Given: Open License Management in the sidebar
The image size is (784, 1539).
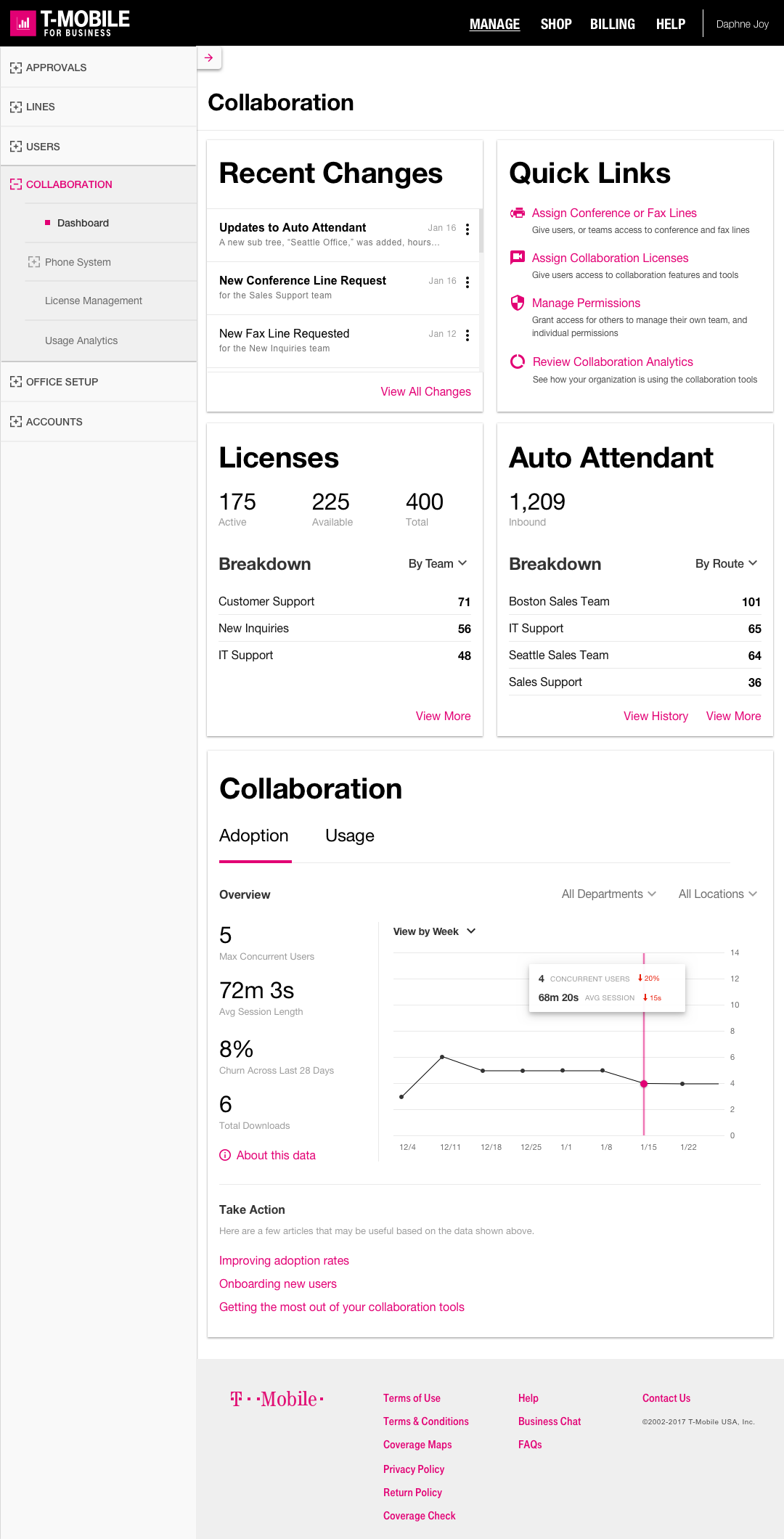Looking at the screenshot, I should pos(94,301).
